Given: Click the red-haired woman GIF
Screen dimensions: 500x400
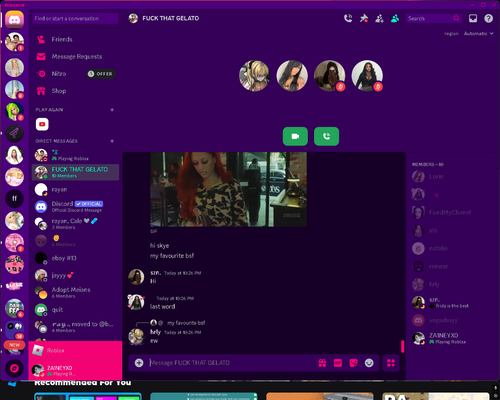Looking at the screenshot, I should pos(228,189).
